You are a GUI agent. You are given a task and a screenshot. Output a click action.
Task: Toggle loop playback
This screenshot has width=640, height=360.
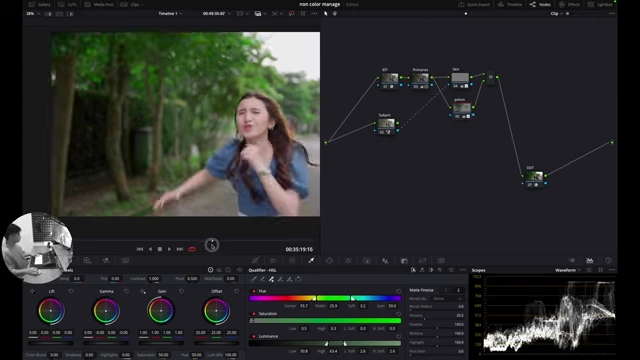[192, 249]
